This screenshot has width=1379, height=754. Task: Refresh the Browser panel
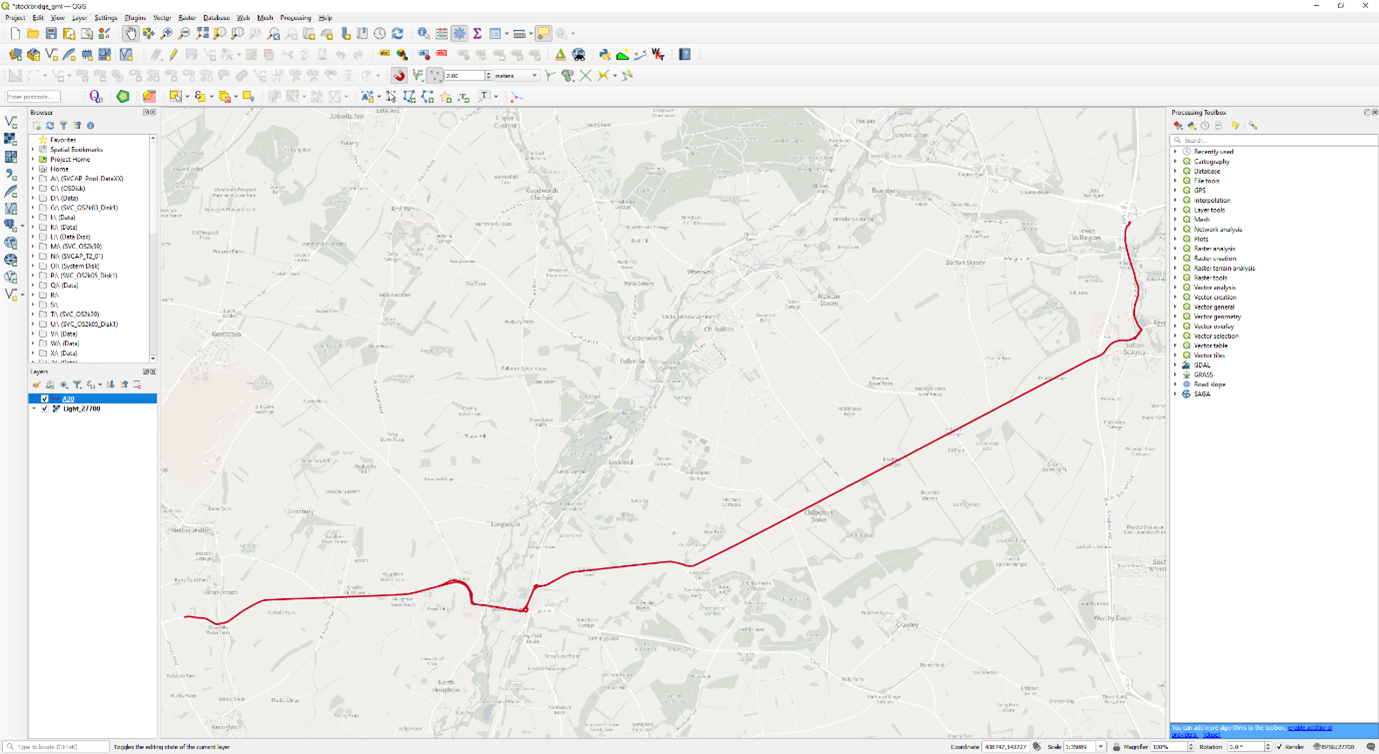point(50,126)
